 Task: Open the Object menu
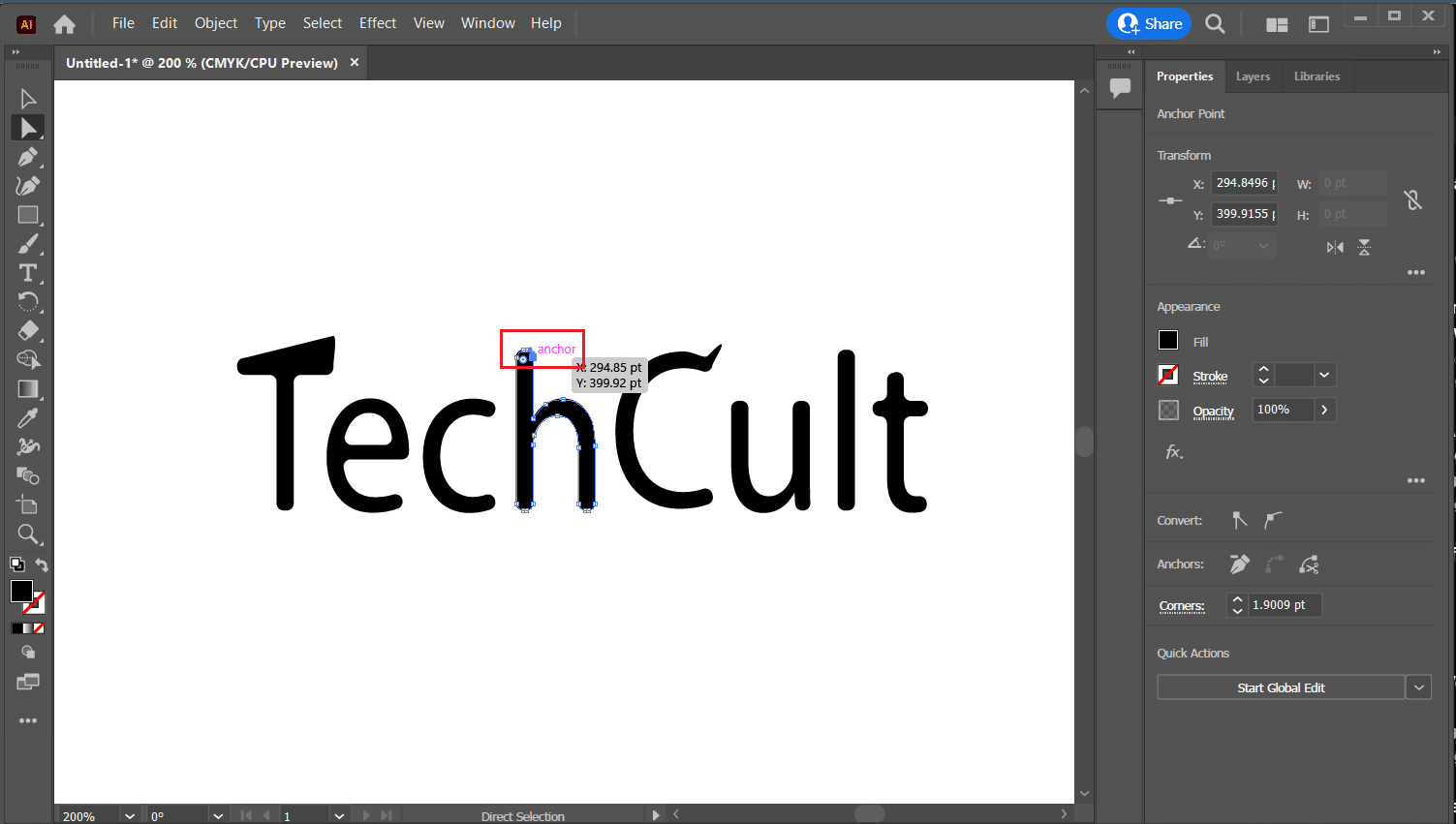[215, 23]
